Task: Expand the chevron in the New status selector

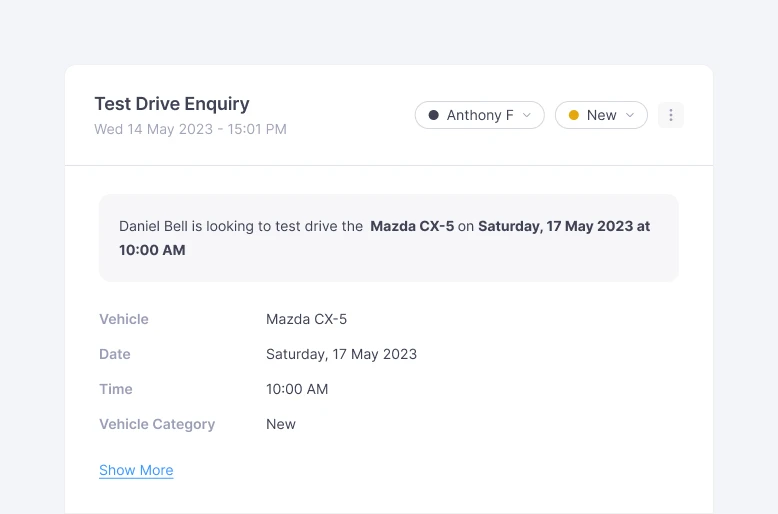Action: pyautogui.click(x=630, y=115)
